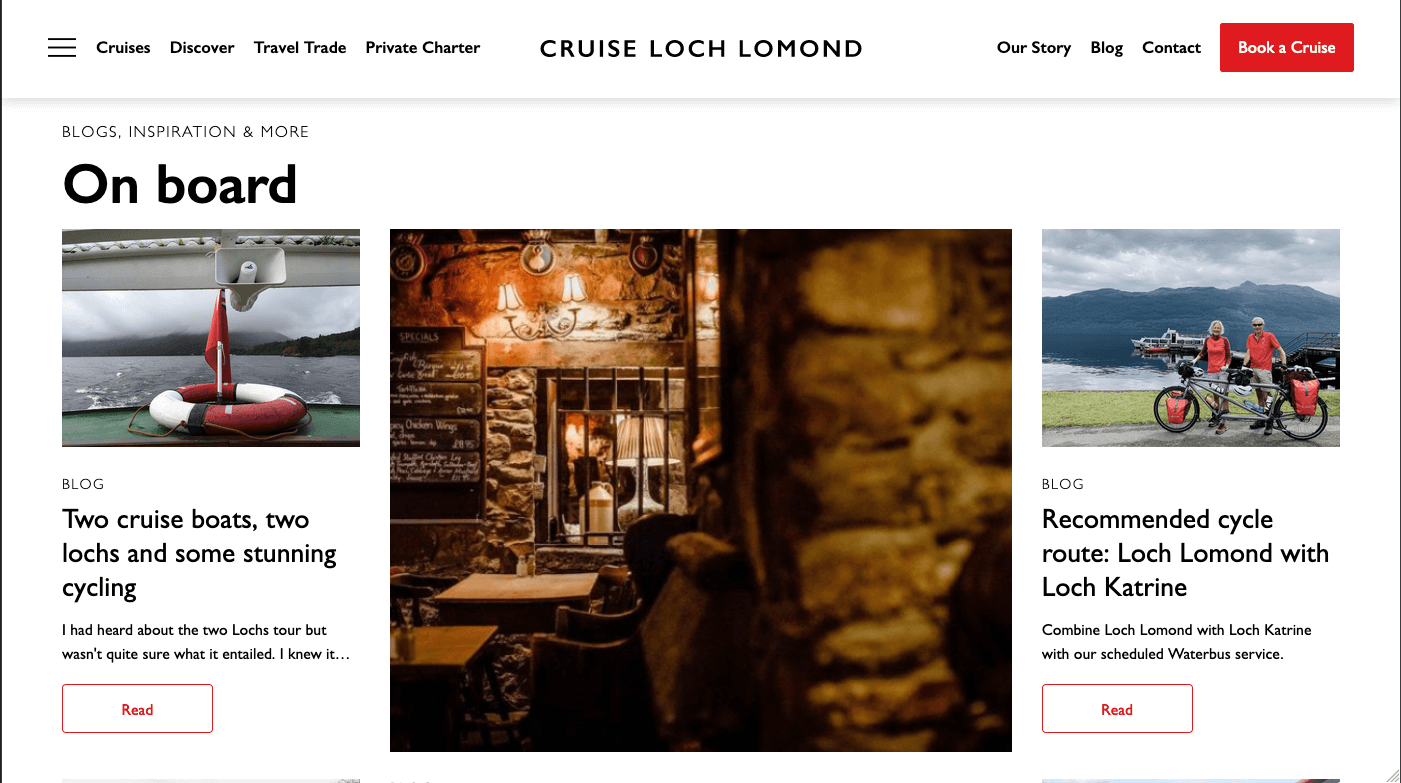The width and height of the screenshot is (1401, 783).
Task: Click Read under the two lochs cycling post
Action: tap(137, 709)
